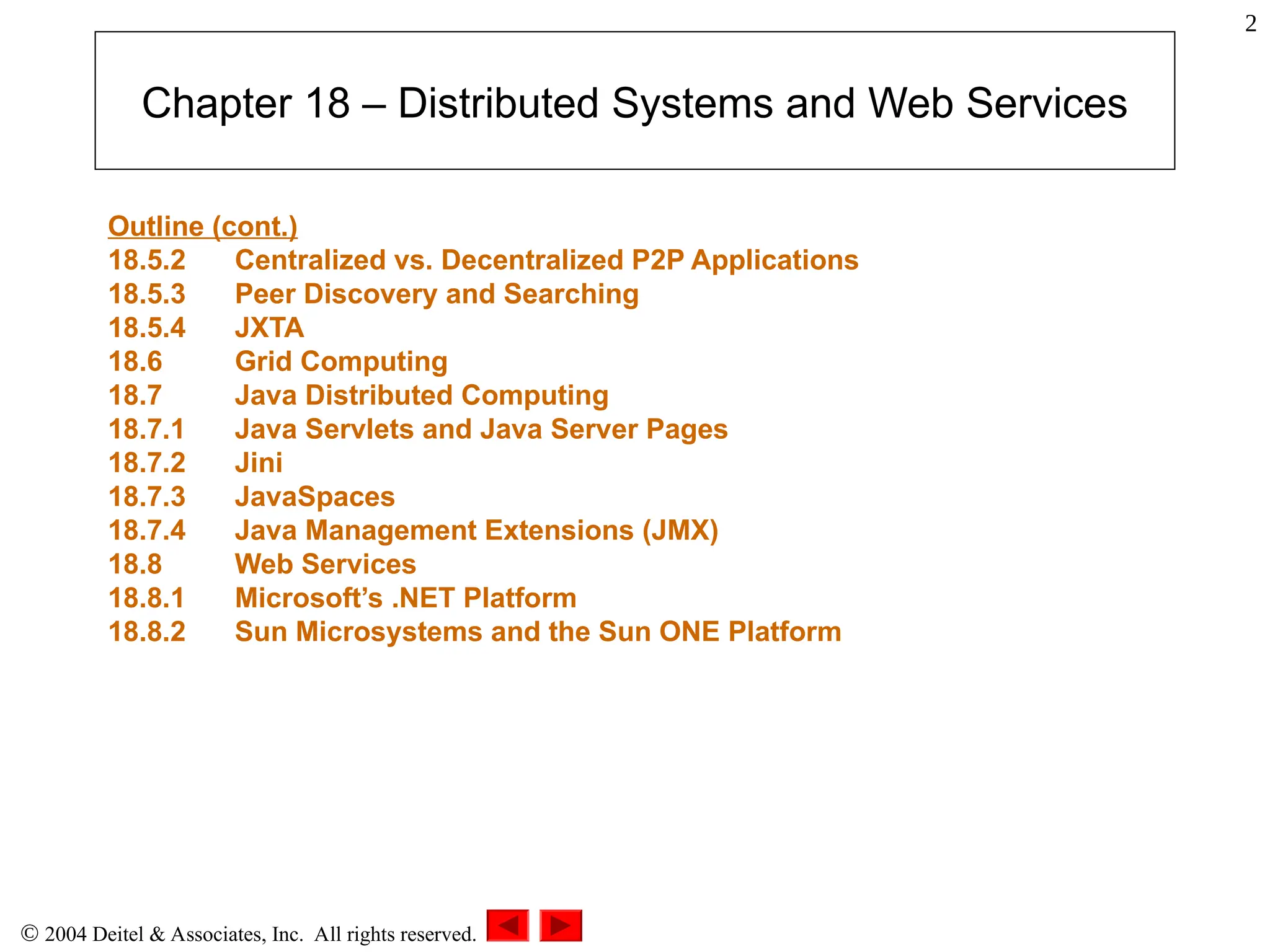This screenshot has width=1270, height=952.
Task: Click section number 18.8.2
Action: pos(146,632)
